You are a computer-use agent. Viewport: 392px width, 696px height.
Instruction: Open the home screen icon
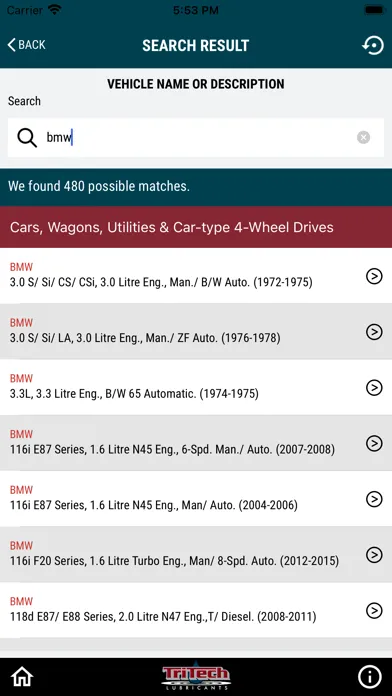click(22, 676)
